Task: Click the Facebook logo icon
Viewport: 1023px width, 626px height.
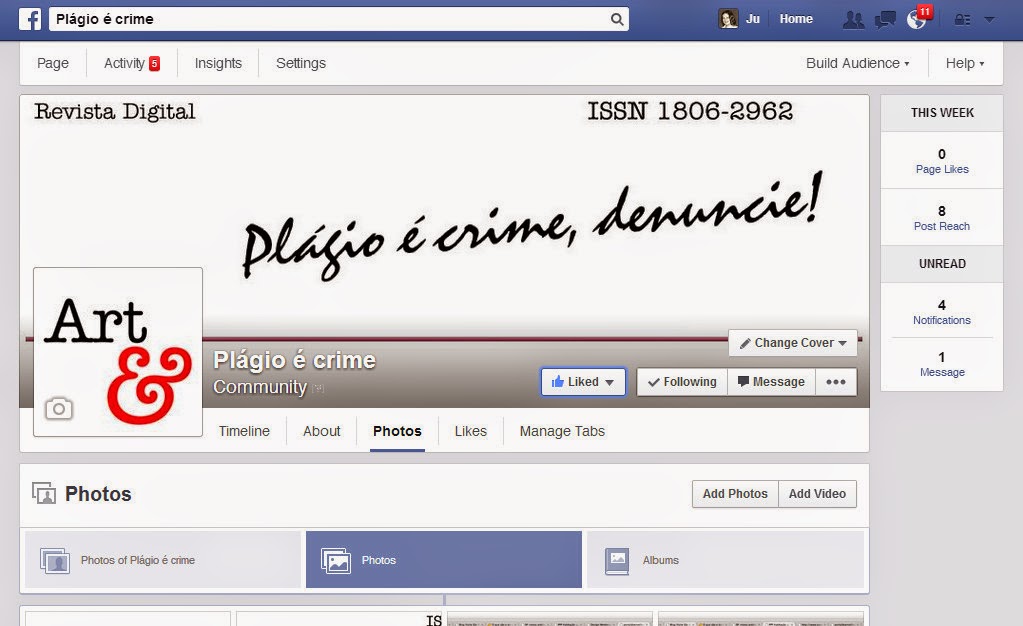Action: coord(30,19)
